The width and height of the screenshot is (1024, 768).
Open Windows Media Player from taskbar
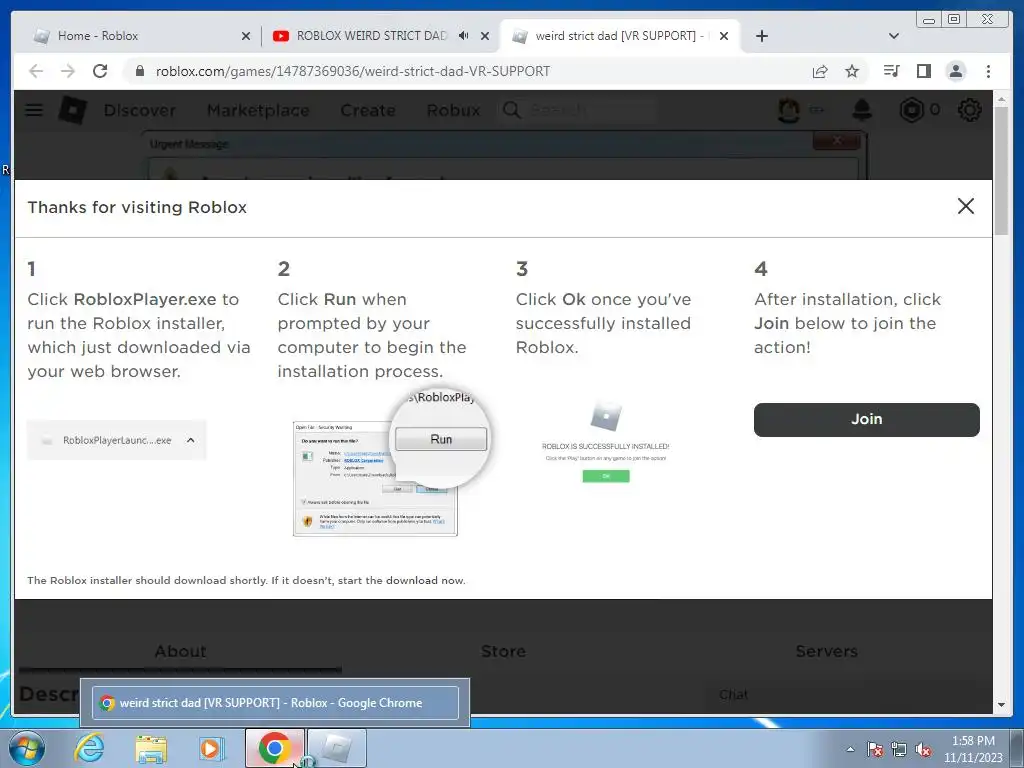tap(211, 748)
